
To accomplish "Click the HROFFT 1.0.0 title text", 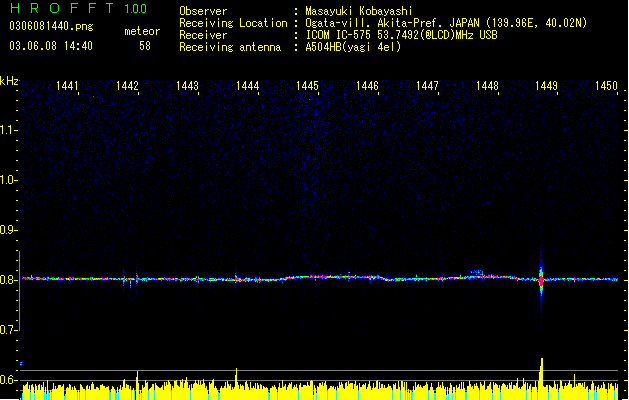I will 78,8.
